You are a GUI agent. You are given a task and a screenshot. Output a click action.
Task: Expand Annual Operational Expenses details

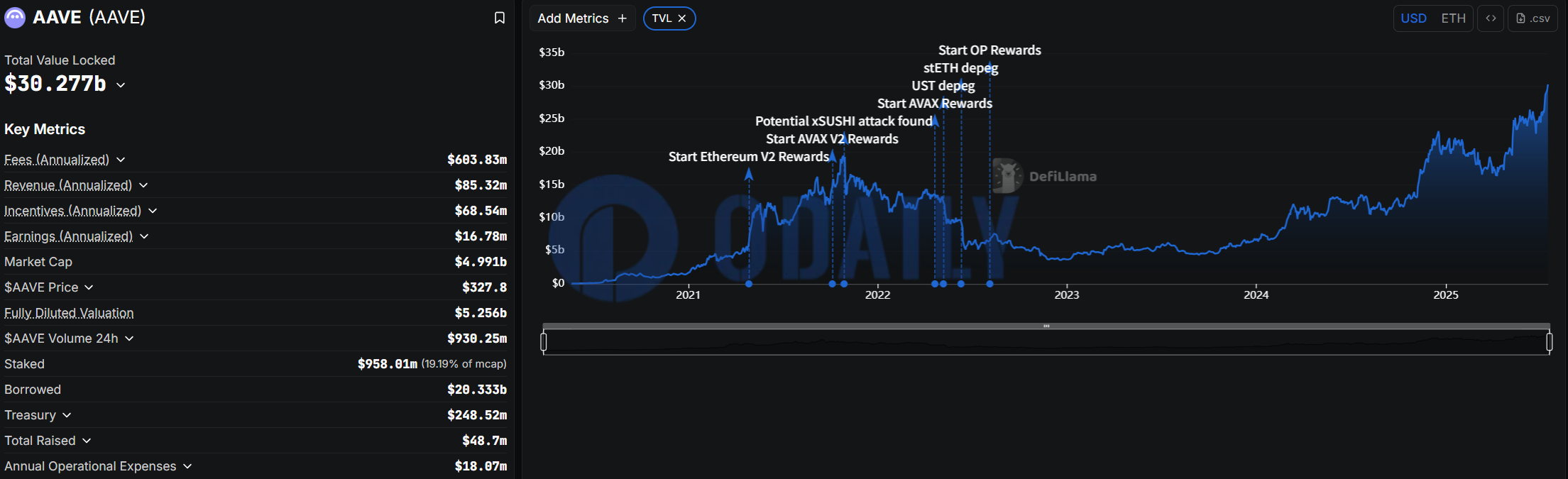[x=187, y=466]
